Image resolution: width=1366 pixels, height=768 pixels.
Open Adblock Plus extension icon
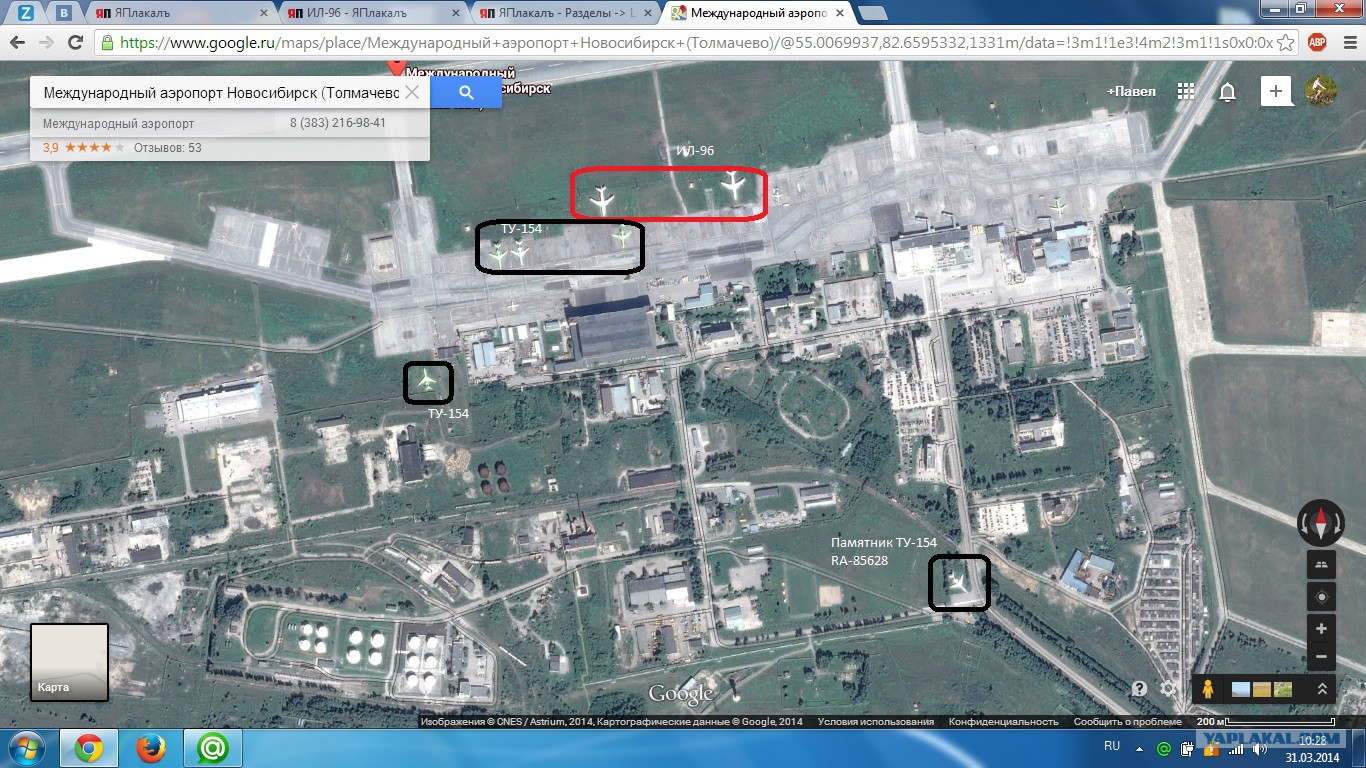coord(1317,42)
